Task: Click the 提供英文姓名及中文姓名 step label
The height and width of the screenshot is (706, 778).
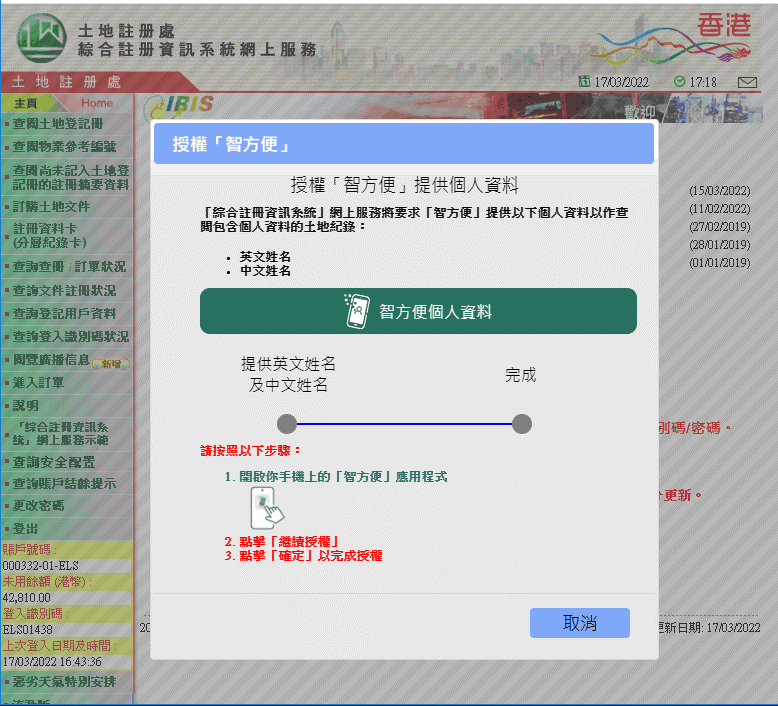Action: click(288, 375)
